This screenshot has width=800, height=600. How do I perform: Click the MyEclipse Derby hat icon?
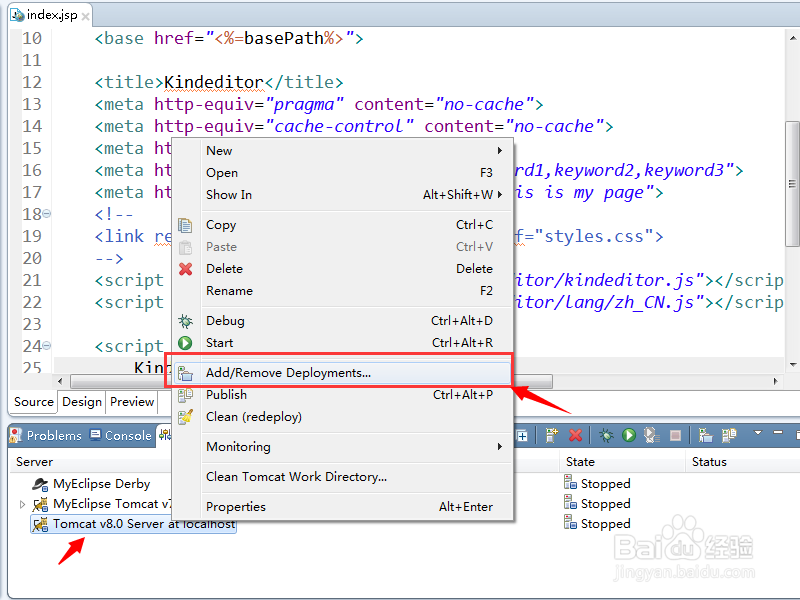pos(40,484)
